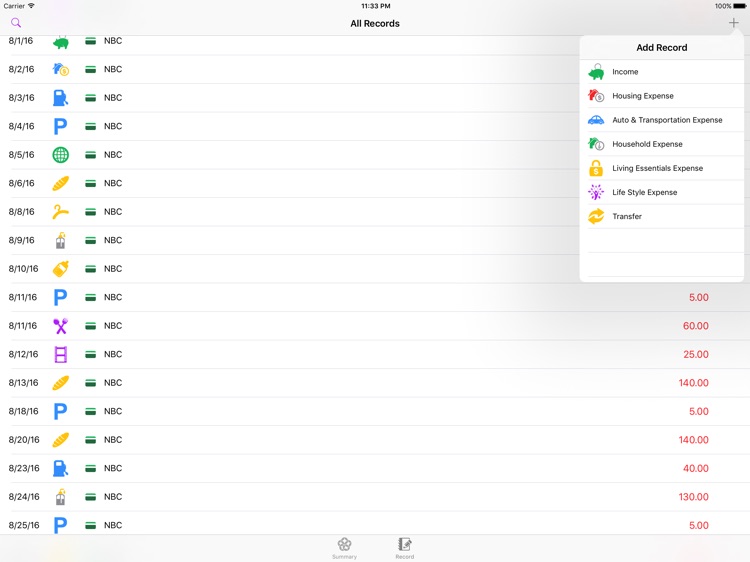Open the search magnifier icon
This screenshot has height=562, width=750.
16,22
